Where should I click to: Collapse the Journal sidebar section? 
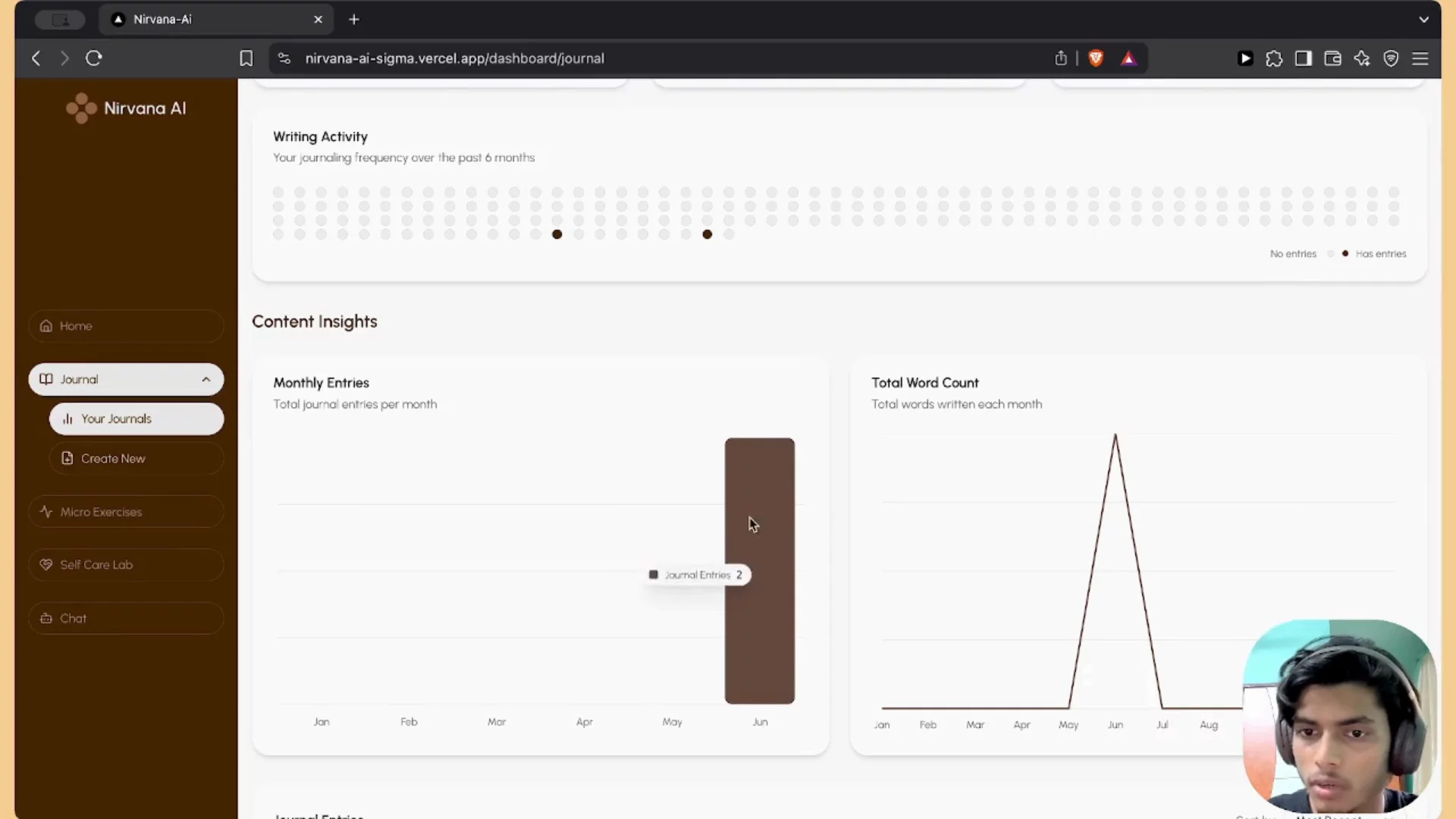pyautogui.click(x=206, y=379)
